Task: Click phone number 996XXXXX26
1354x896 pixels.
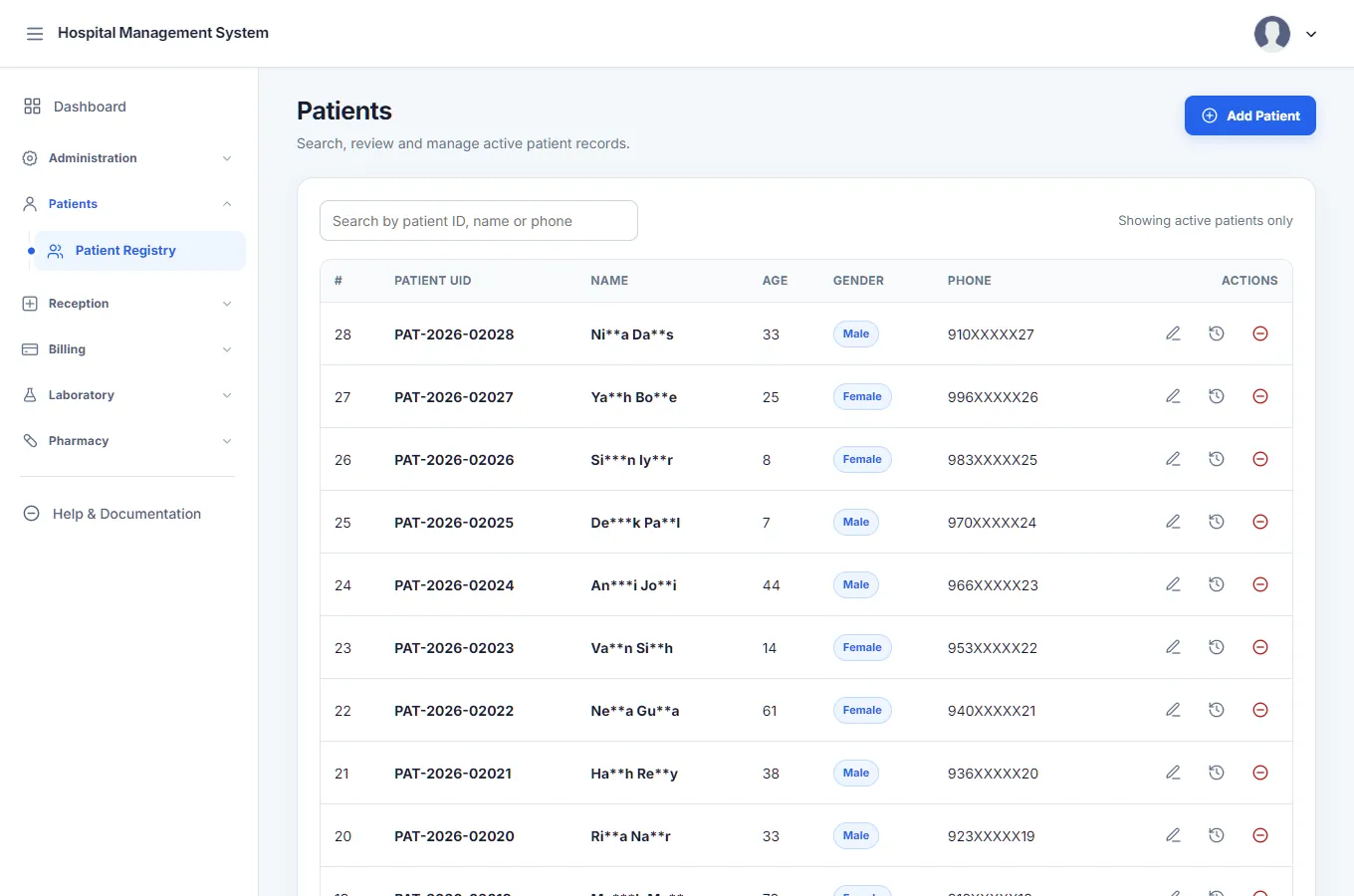Action: click(x=993, y=397)
